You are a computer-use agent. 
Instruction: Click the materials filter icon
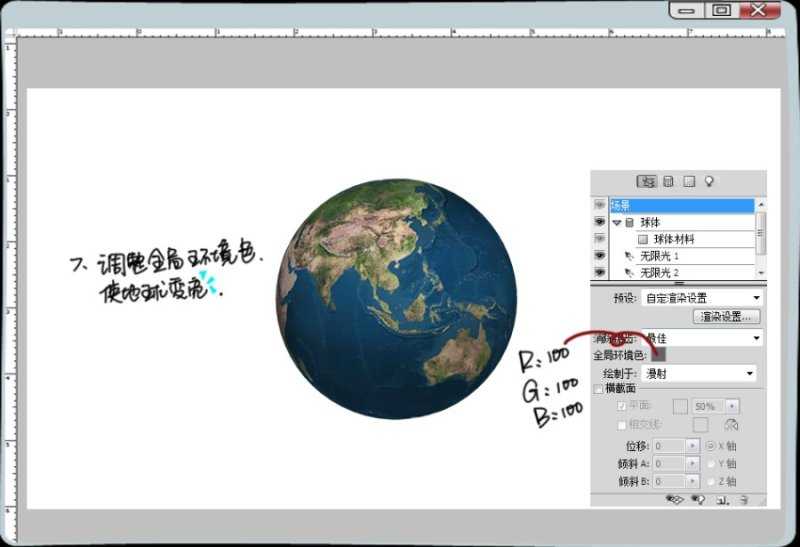(689, 181)
